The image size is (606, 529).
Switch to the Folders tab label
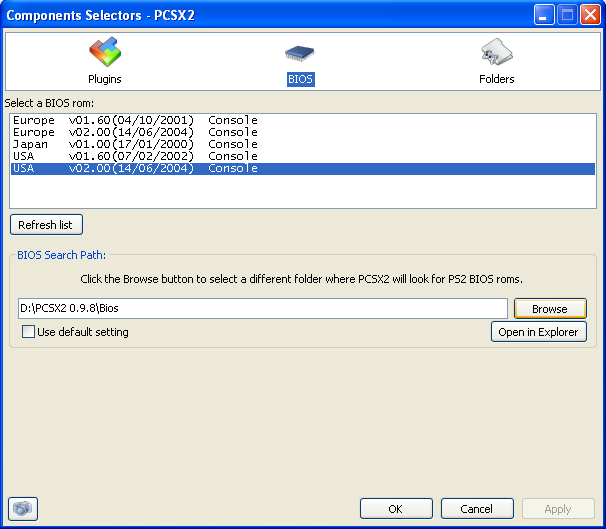coord(497,79)
